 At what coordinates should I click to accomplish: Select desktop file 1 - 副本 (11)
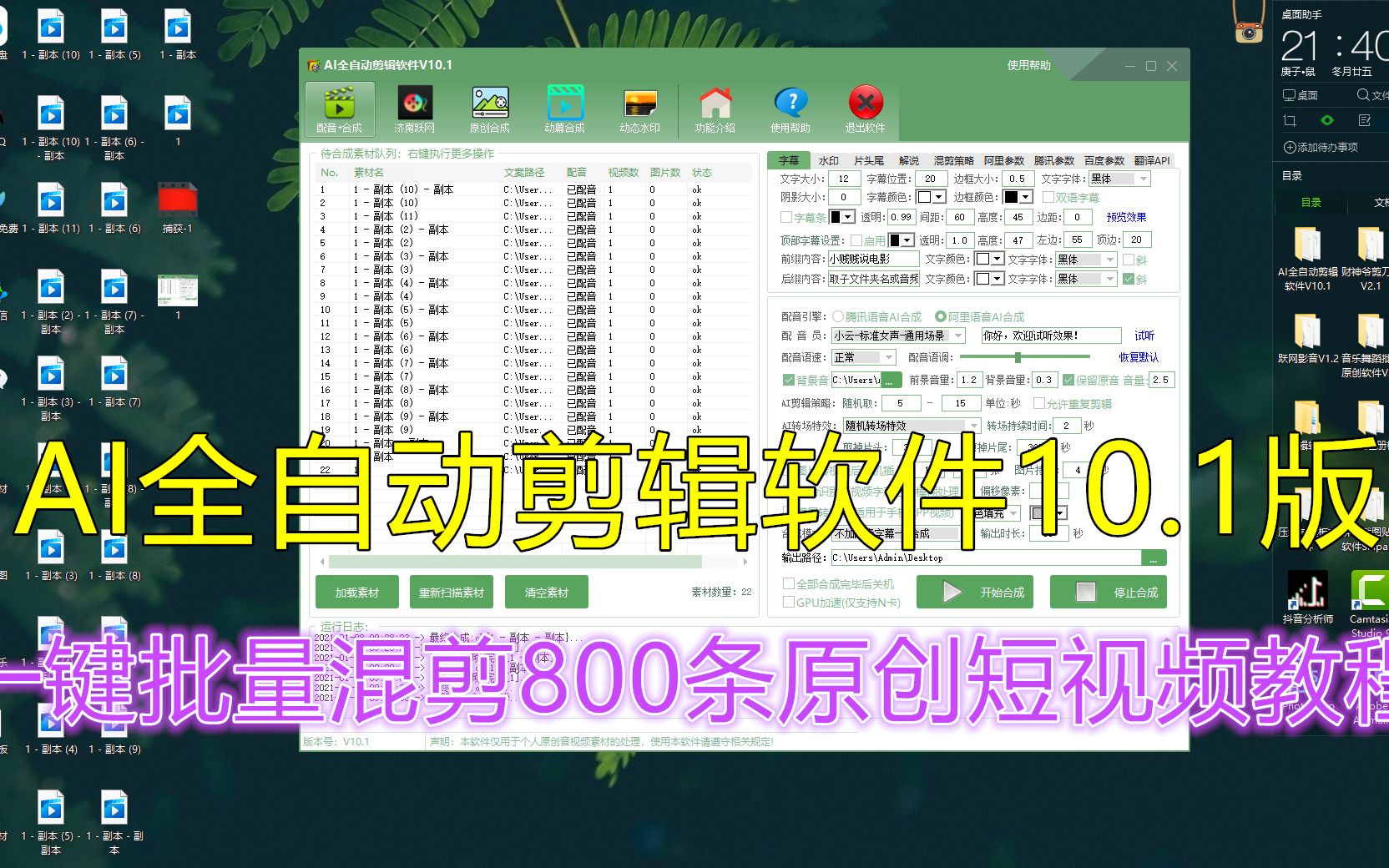click(x=51, y=208)
